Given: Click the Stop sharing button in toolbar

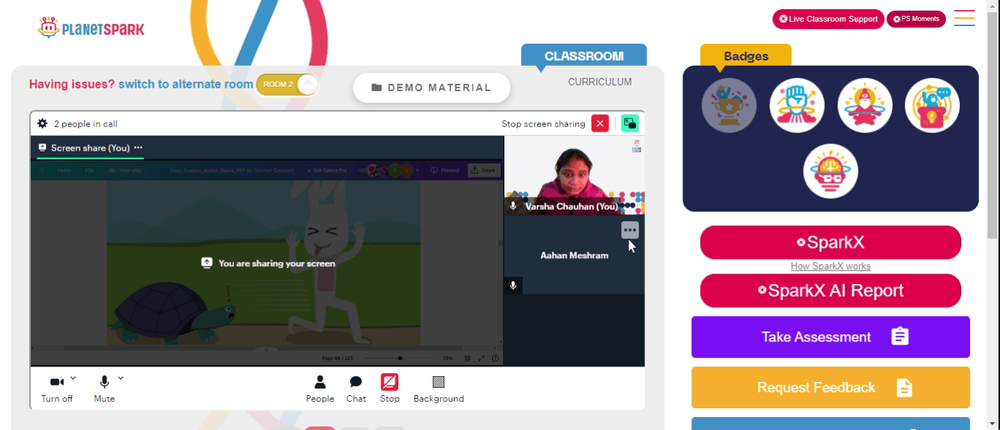Looking at the screenshot, I should point(390,389).
